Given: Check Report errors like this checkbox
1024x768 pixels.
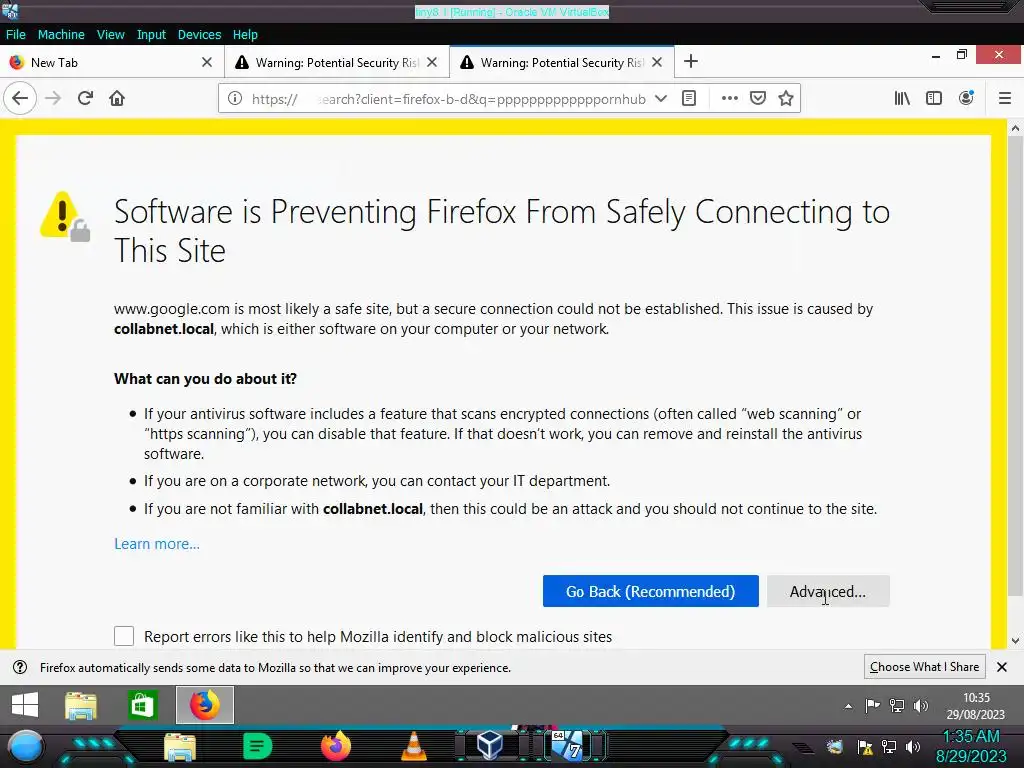Looking at the screenshot, I should pyautogui.click(x=124, y=636).
